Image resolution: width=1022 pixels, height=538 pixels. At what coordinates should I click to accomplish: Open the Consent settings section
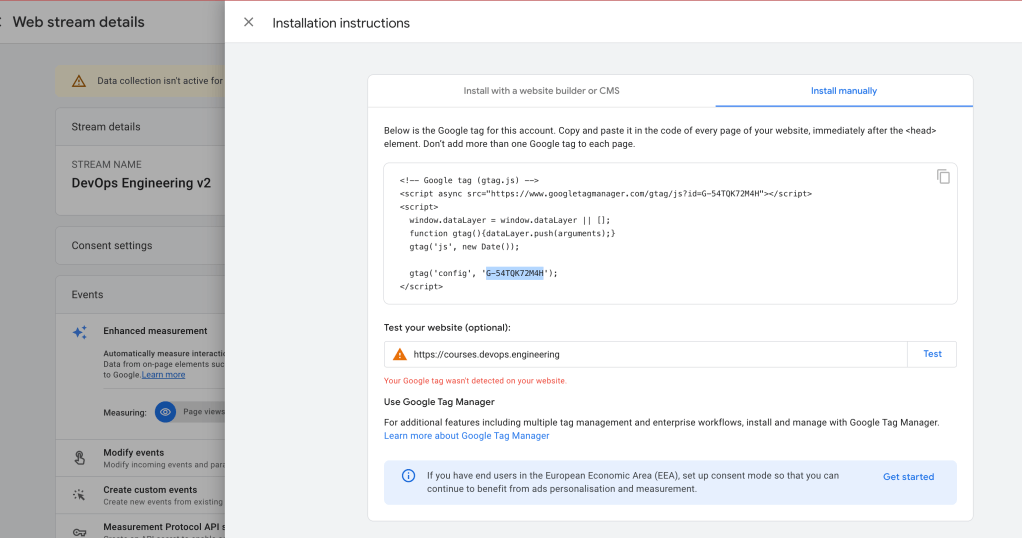click(140, 245)
